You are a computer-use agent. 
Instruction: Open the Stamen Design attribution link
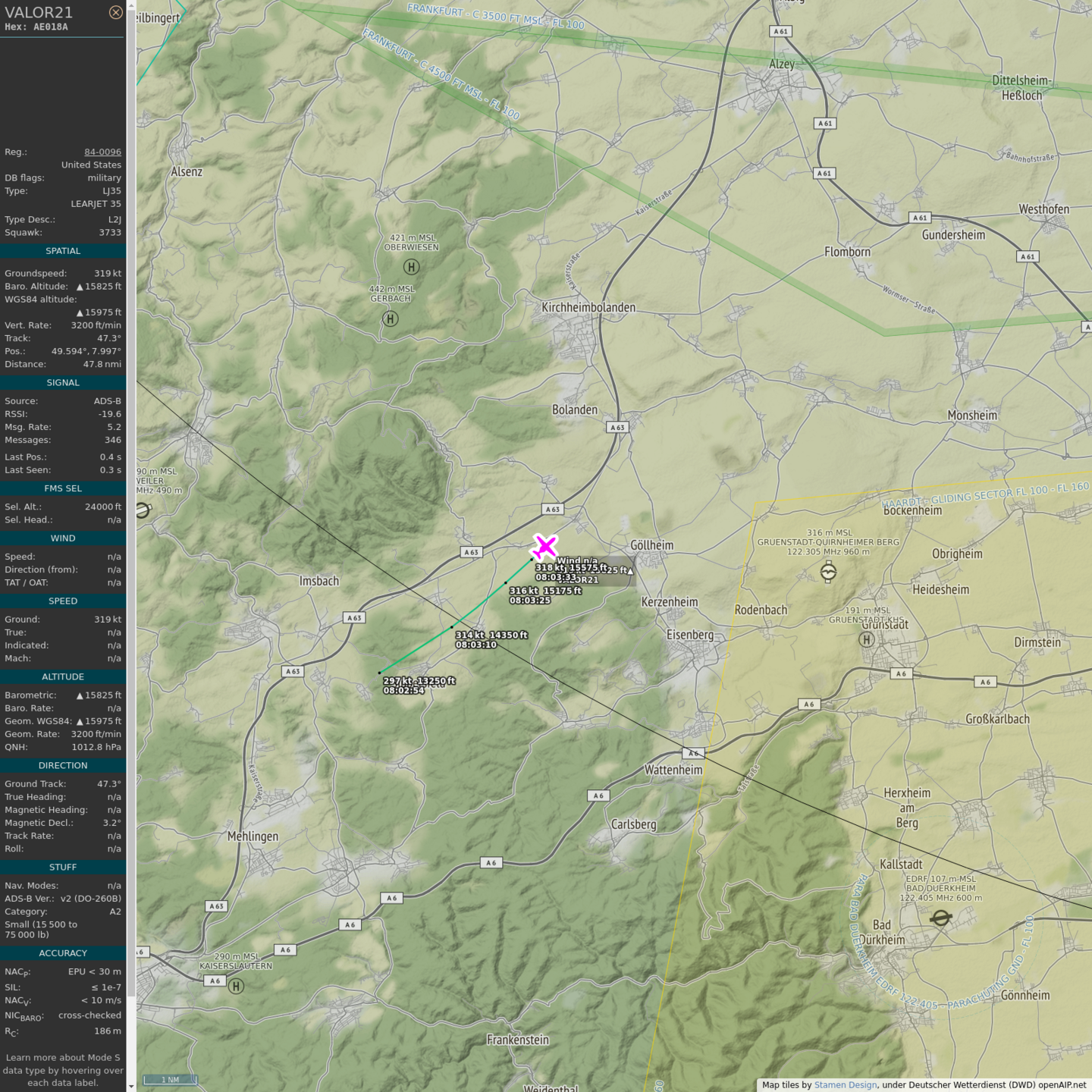click(x=845, y=1085)
